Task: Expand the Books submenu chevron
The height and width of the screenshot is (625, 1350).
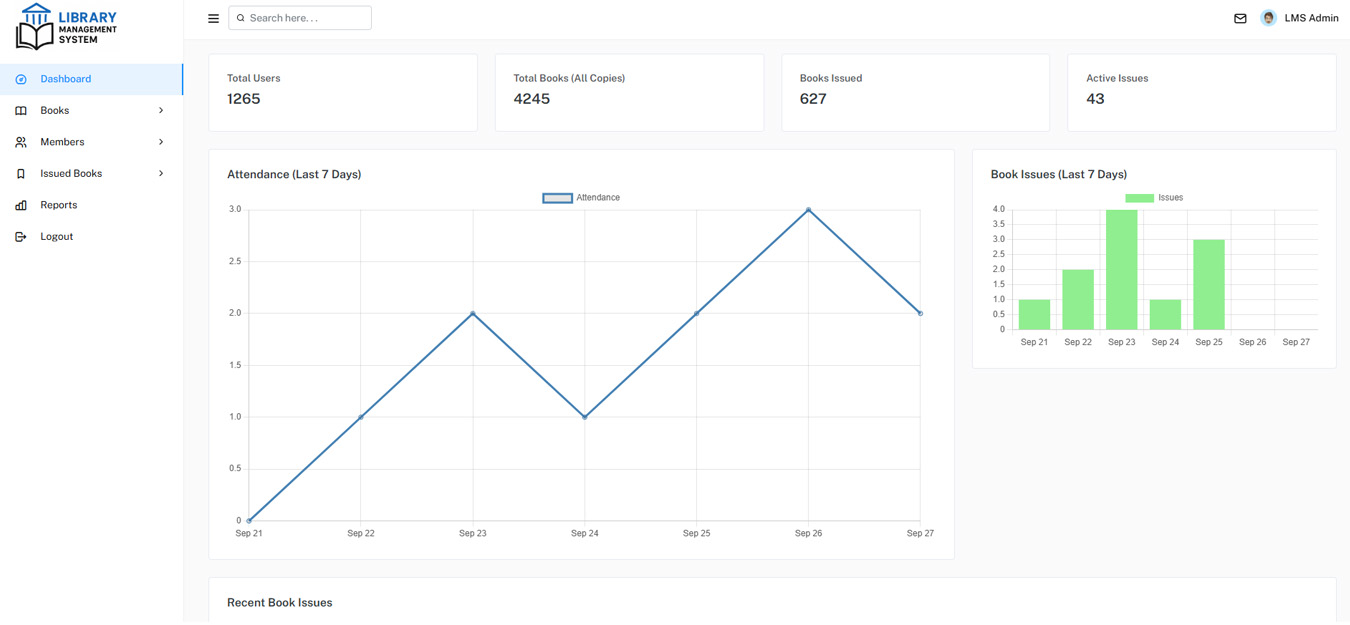Action: coord(161,111)
